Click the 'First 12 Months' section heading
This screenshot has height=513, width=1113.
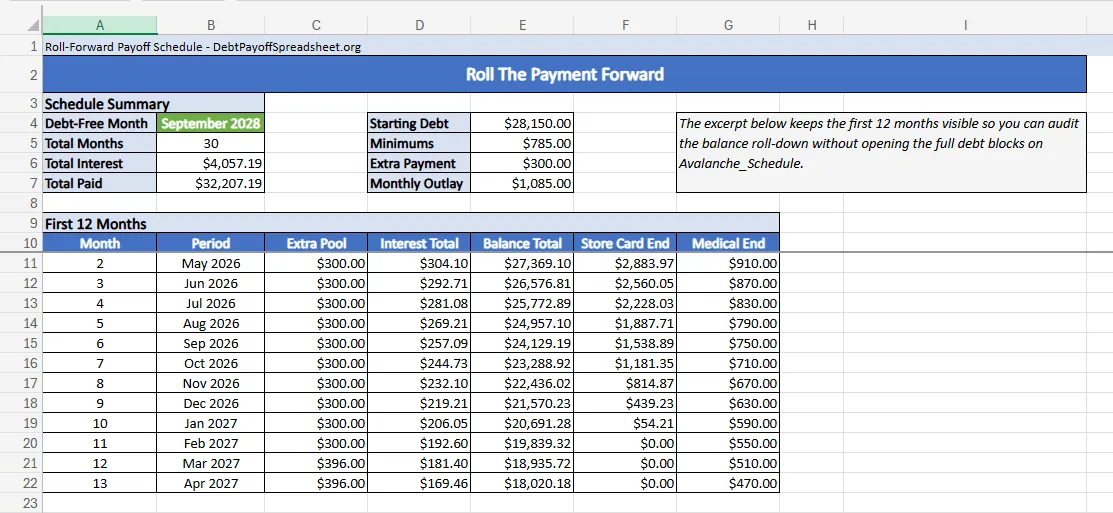(x=411, y=224)
